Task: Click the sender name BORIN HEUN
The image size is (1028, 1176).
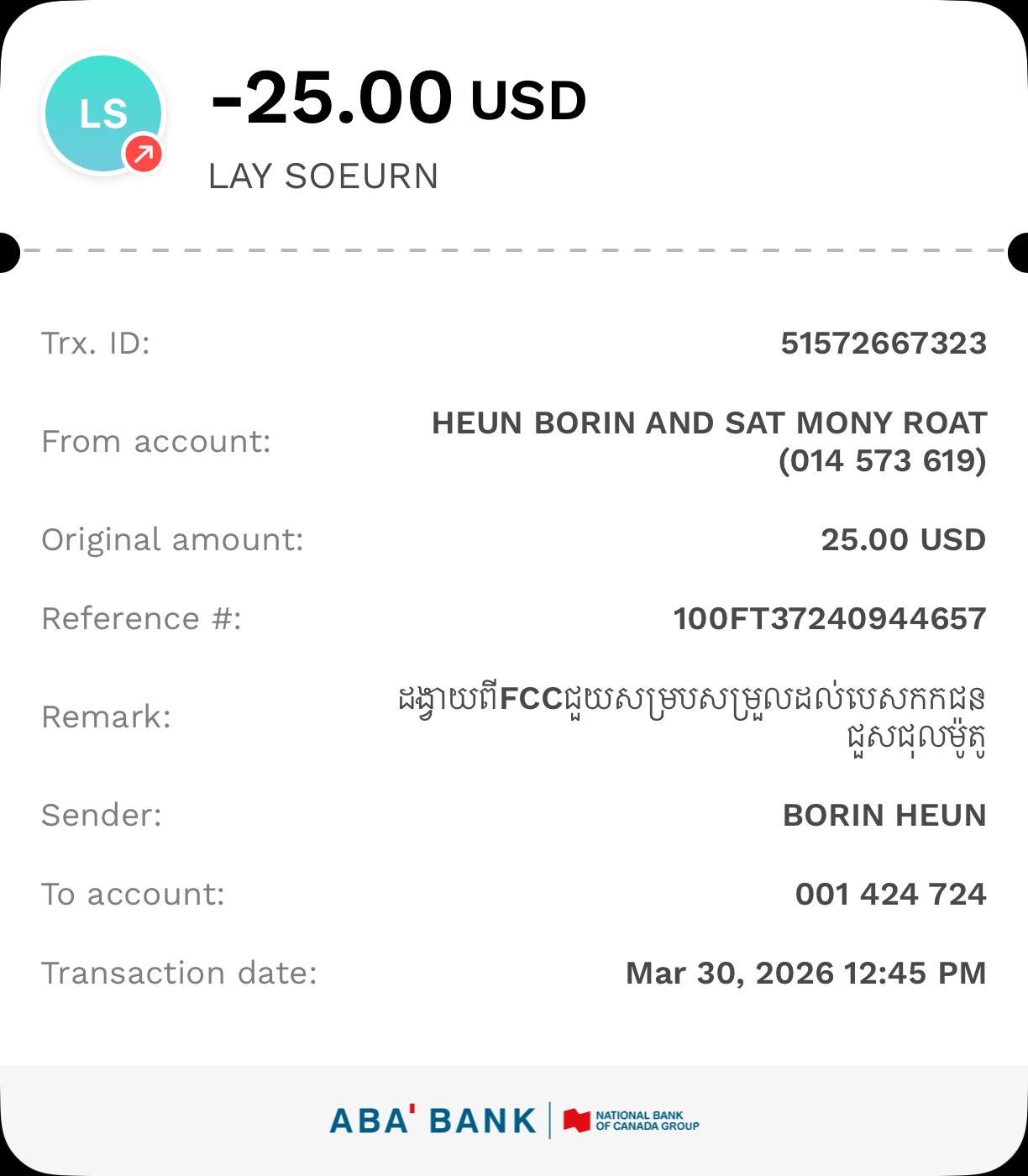Action: tap(884, 815)
